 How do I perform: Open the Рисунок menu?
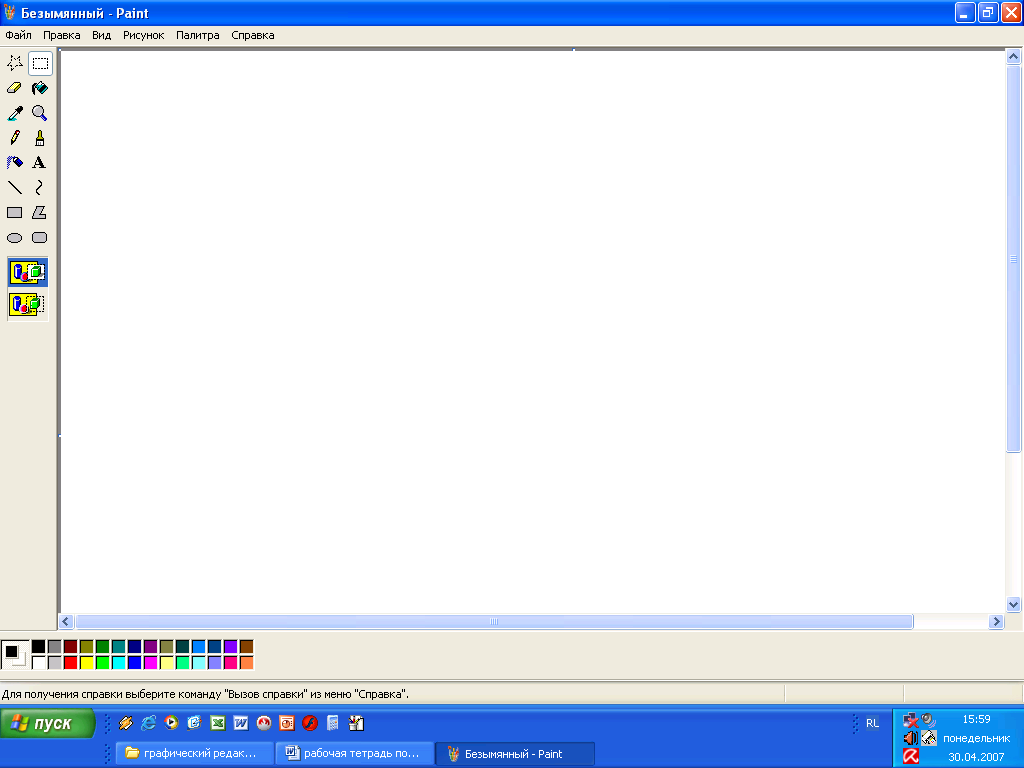coord(144,35)
